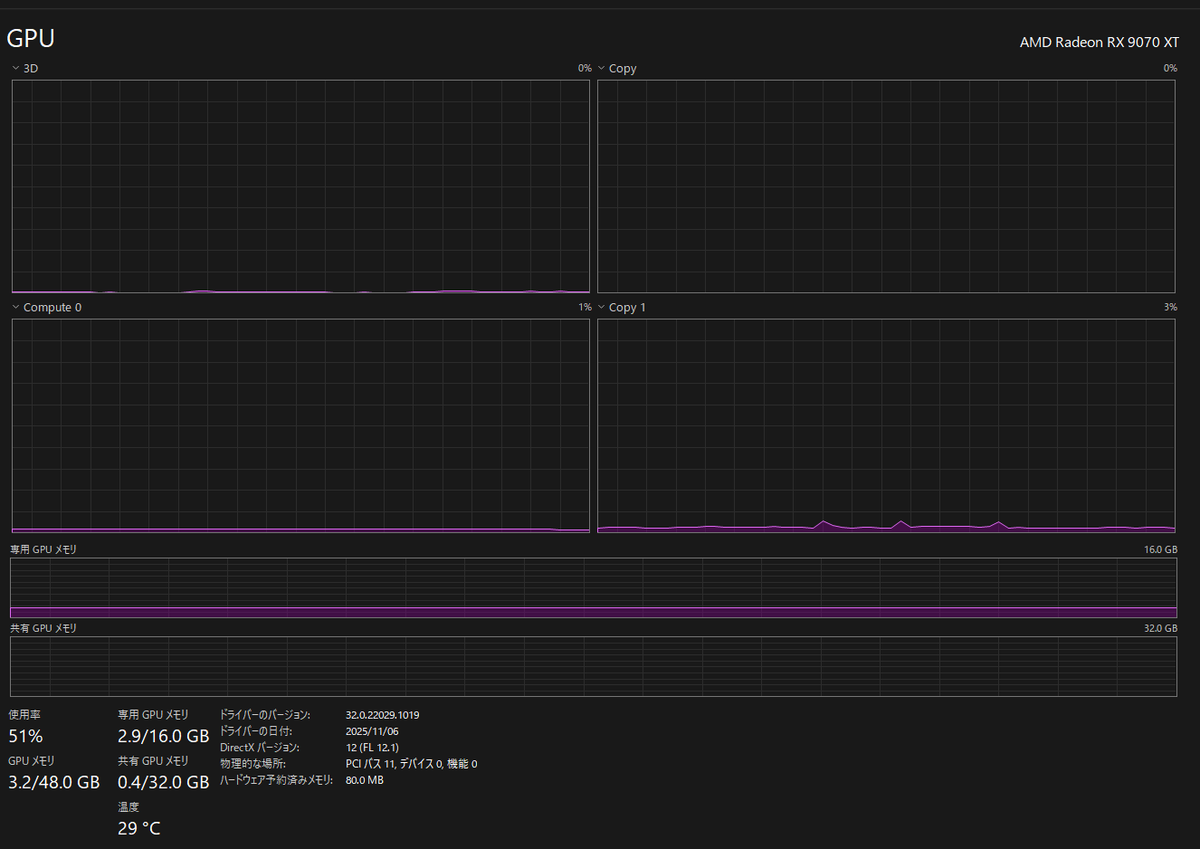Viewport: 1200px width, 849px height.
Task: Select driver date 2025/11/06
Action: (x=370, y=731)
